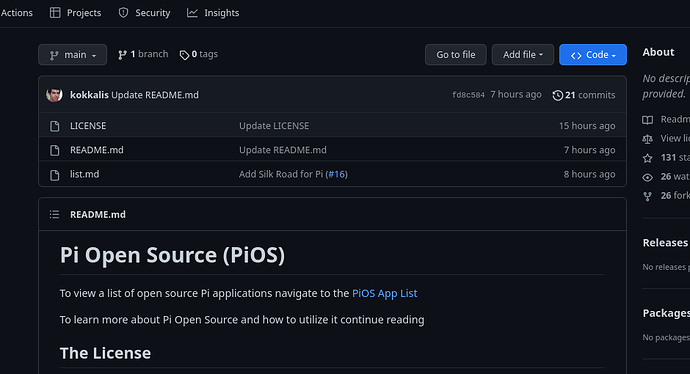Click the LICENSE file icon
The image size is (690, 374).
pyautogui.click(x=55, y=126)
